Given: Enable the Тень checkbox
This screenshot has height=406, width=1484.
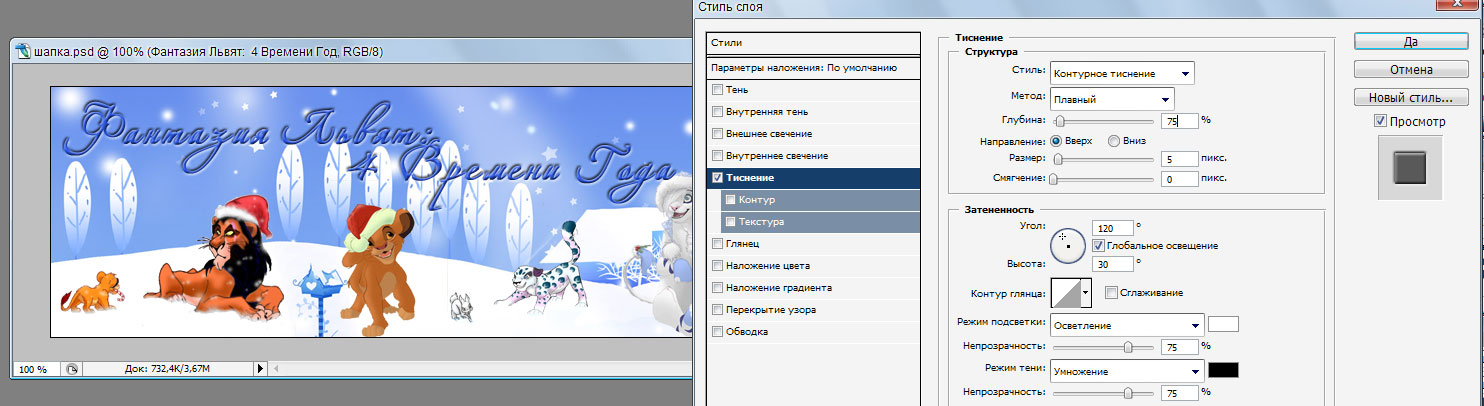Looking at the screenshot, I should click(717, 90).
